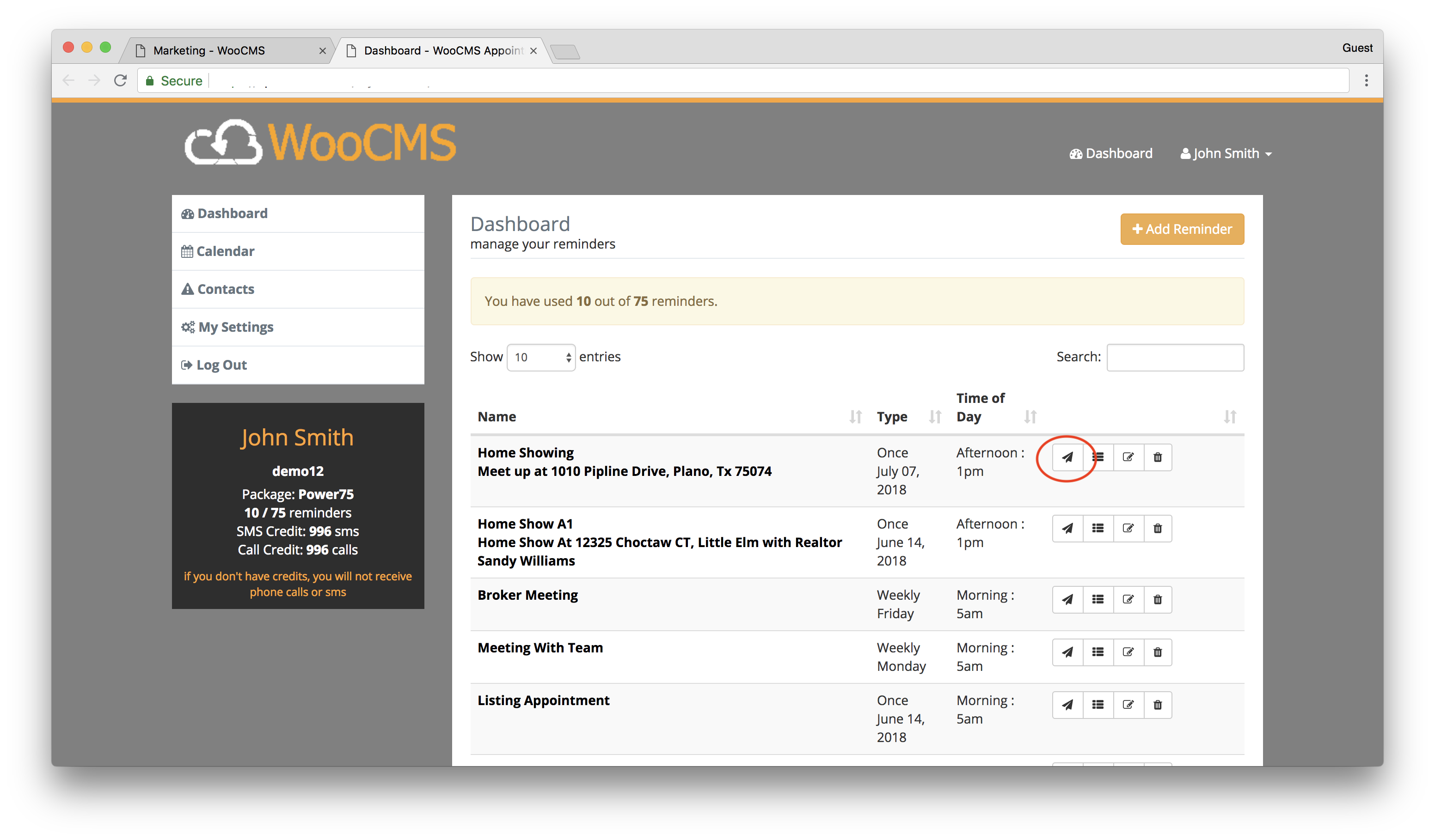Image resolution: width=1435 pixels, height=840 pixels.
Task: Click the My Settings menu item
Action: coord(236,326)
